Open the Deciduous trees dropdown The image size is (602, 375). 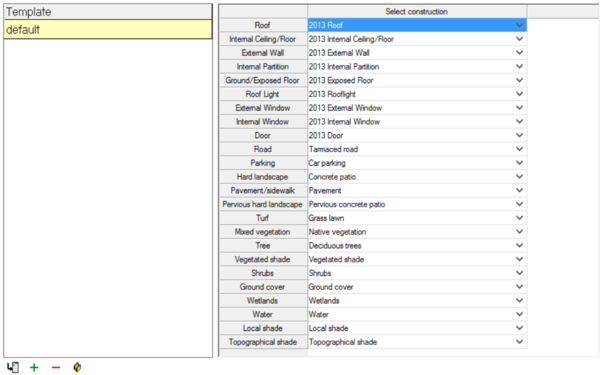pos(519,246)
